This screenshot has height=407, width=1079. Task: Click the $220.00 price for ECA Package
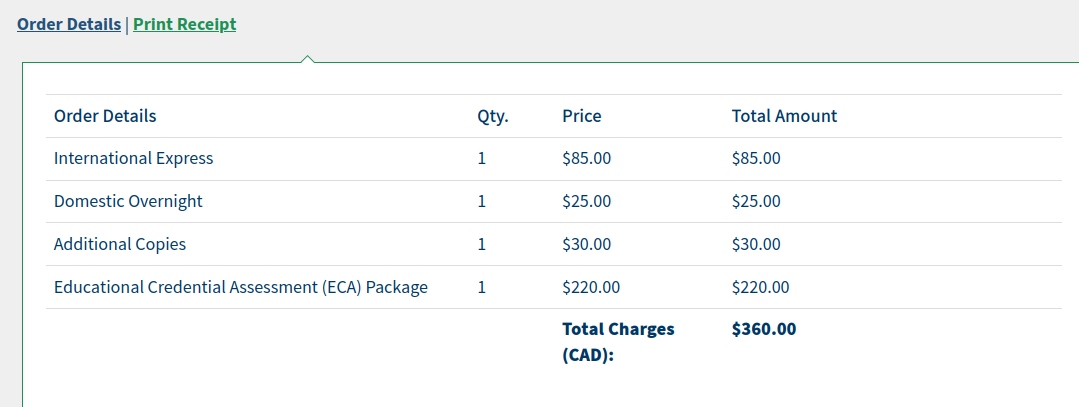[591, 287]
